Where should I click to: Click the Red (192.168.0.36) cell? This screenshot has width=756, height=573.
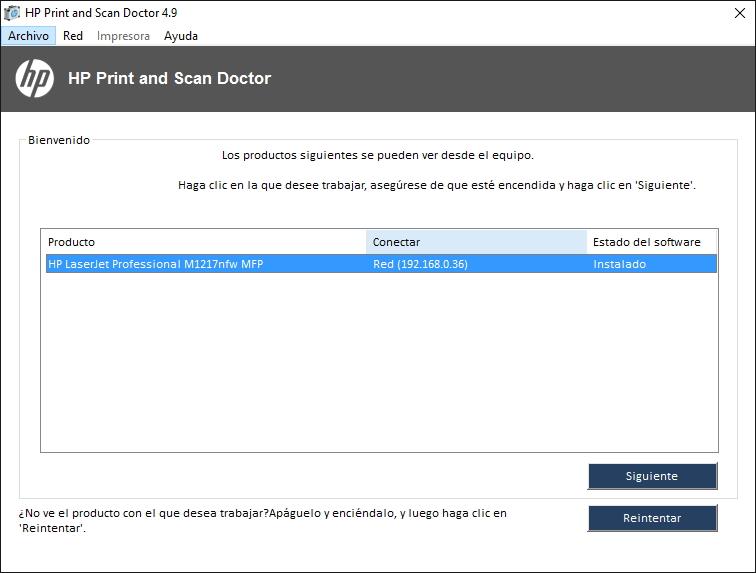[x=420, y=264]
